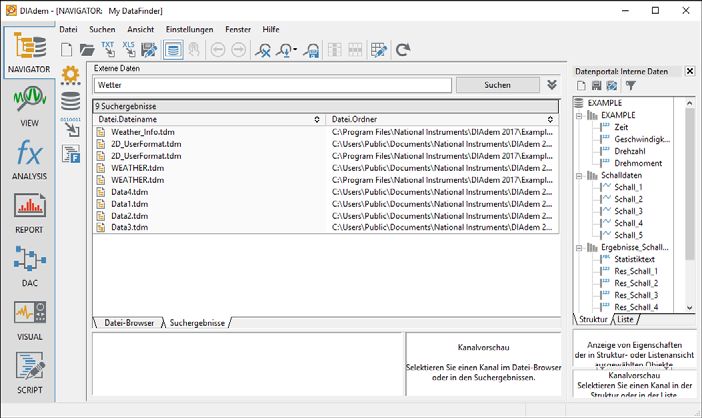Click the XLS import toolbar icon

tap(128, 50)
